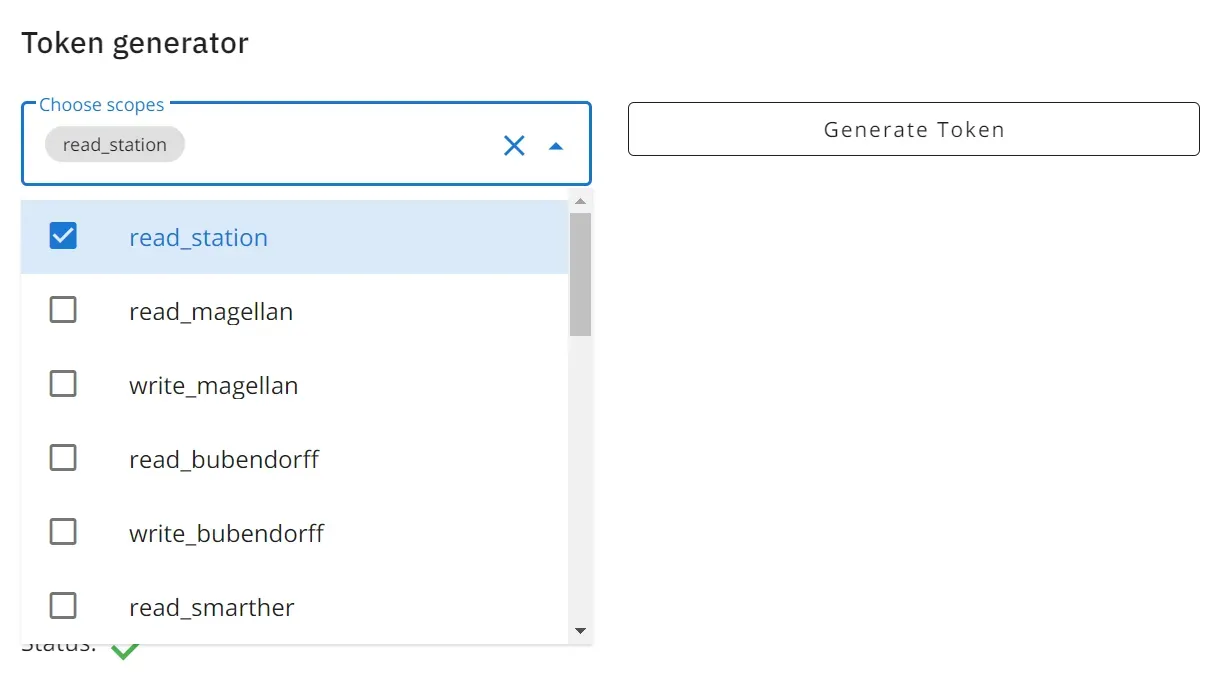Clear all selected scopes with the X icon

pos(514,145)
